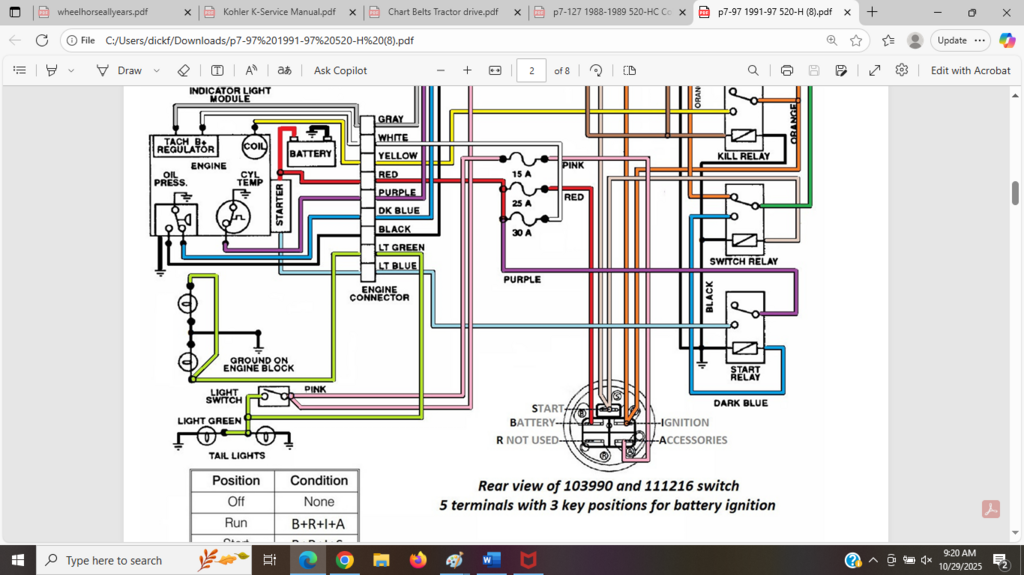The height and width of the screenshot is (575, 1024).
Task: Click the page number input field
Action: tap(531, 71)
